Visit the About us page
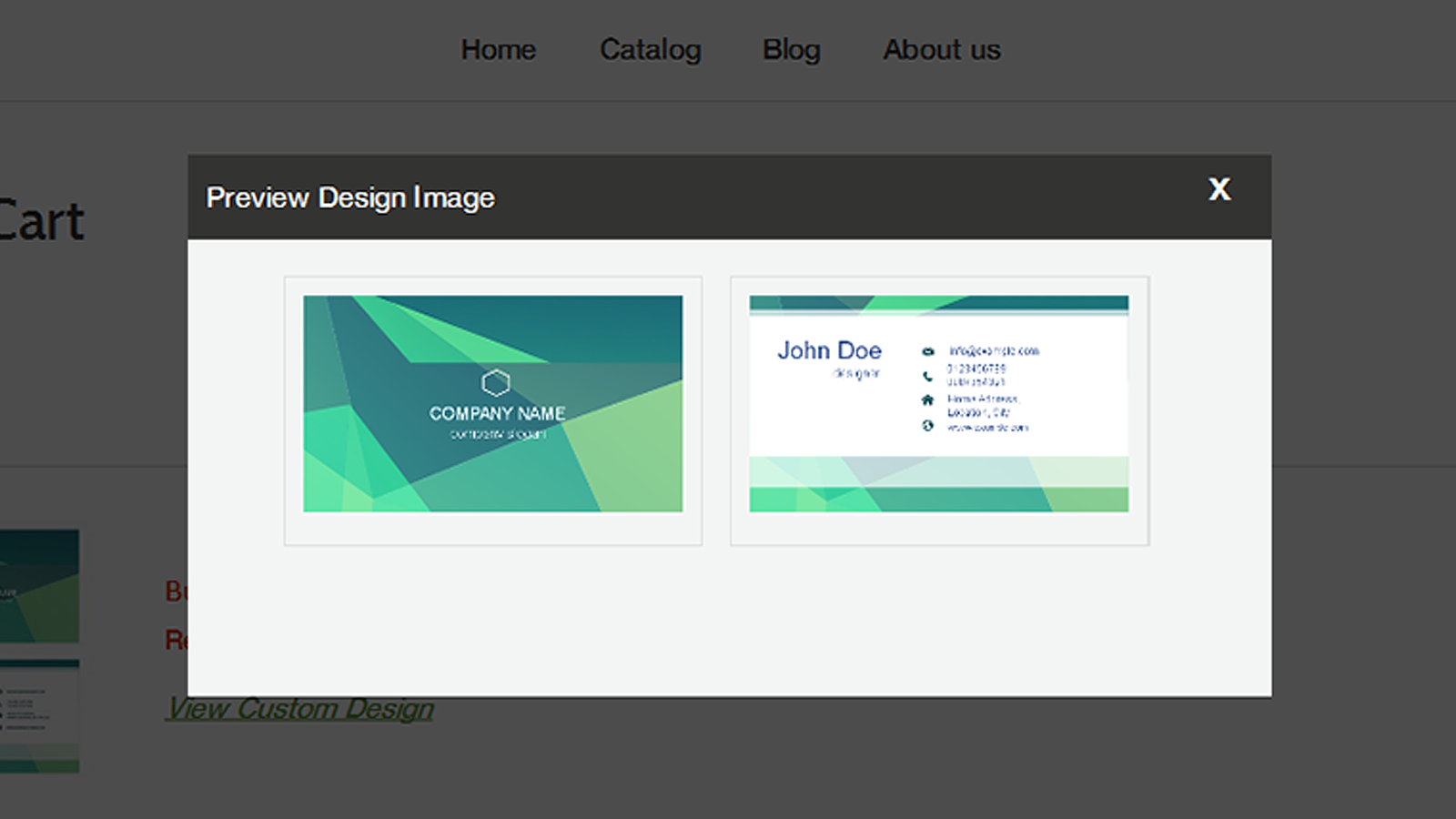The height and width of the screenshot is (819, 1456). pos(941,50)
